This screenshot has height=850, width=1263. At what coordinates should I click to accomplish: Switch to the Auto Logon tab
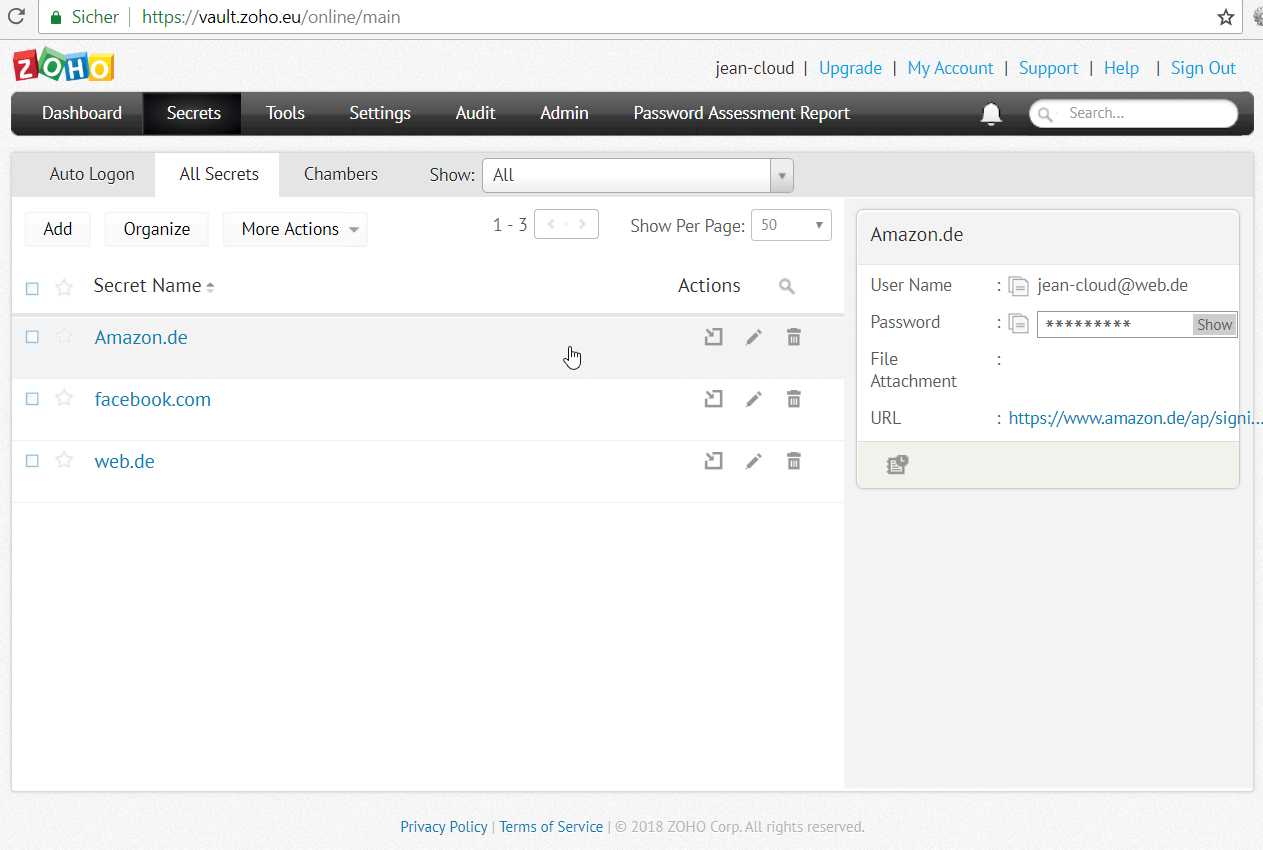pyautogui.click(x=92, y=174)
